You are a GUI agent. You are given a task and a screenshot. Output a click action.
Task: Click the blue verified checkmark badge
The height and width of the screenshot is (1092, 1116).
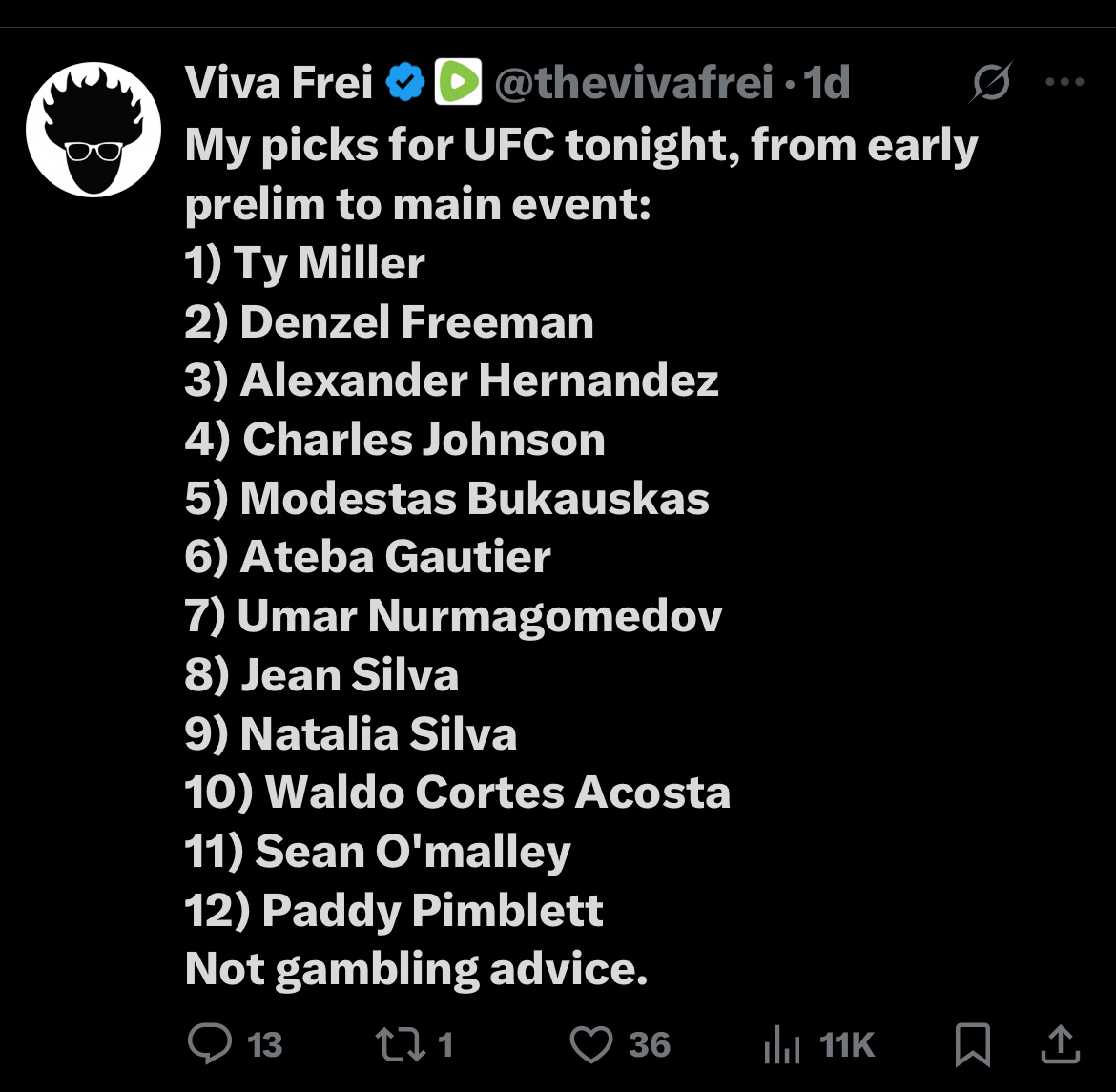point(405,84)
